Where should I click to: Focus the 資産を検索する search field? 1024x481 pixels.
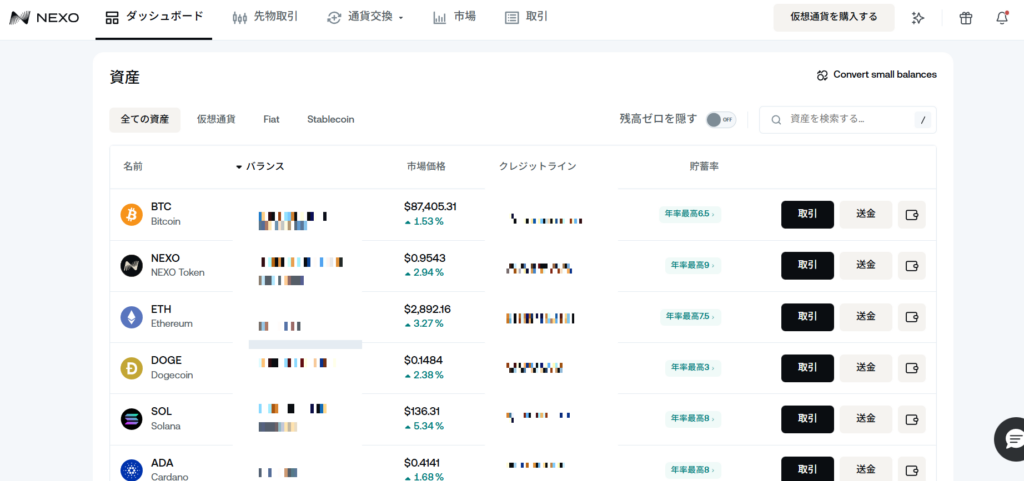[848, 119]
